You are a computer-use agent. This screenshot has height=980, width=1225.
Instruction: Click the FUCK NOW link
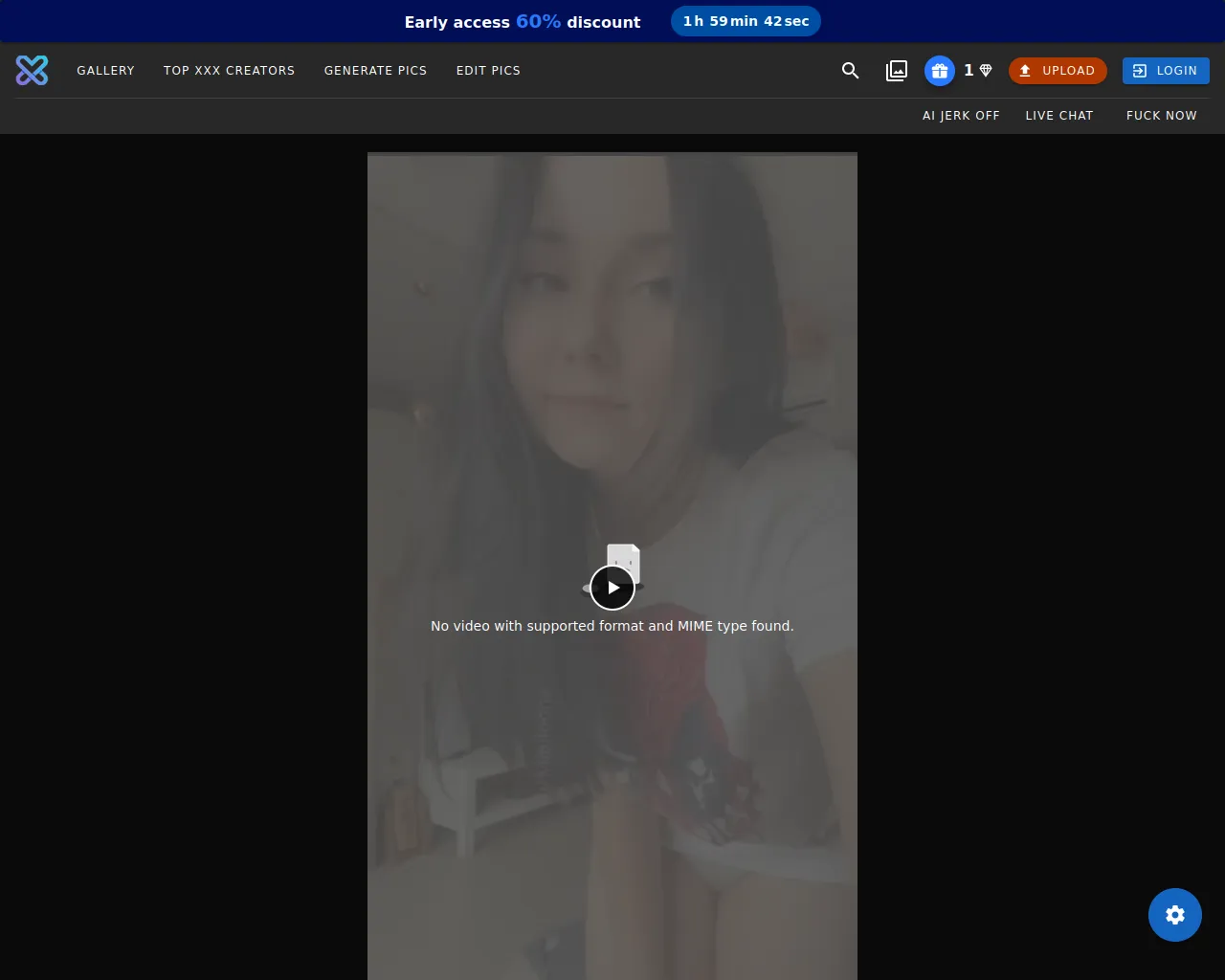(x=1161, y=116)
